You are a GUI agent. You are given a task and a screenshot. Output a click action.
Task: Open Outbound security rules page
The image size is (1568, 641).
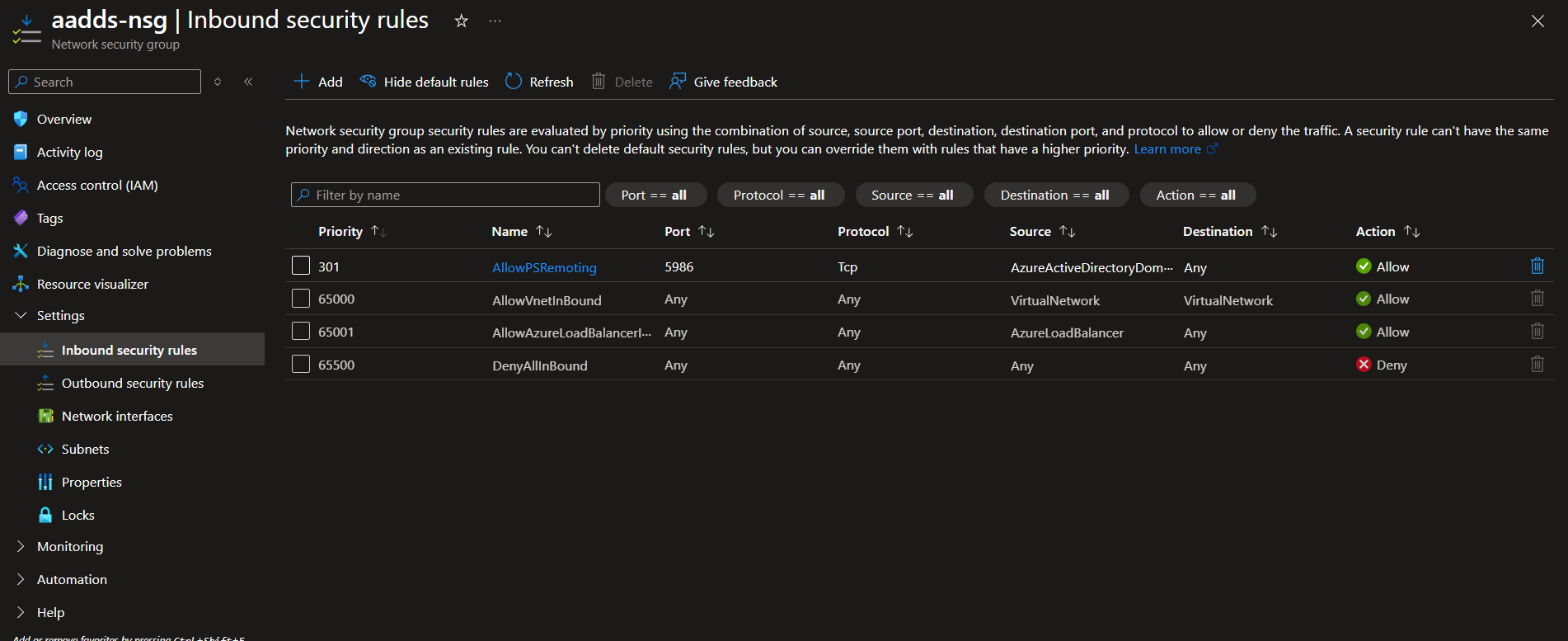coord(132,383)
